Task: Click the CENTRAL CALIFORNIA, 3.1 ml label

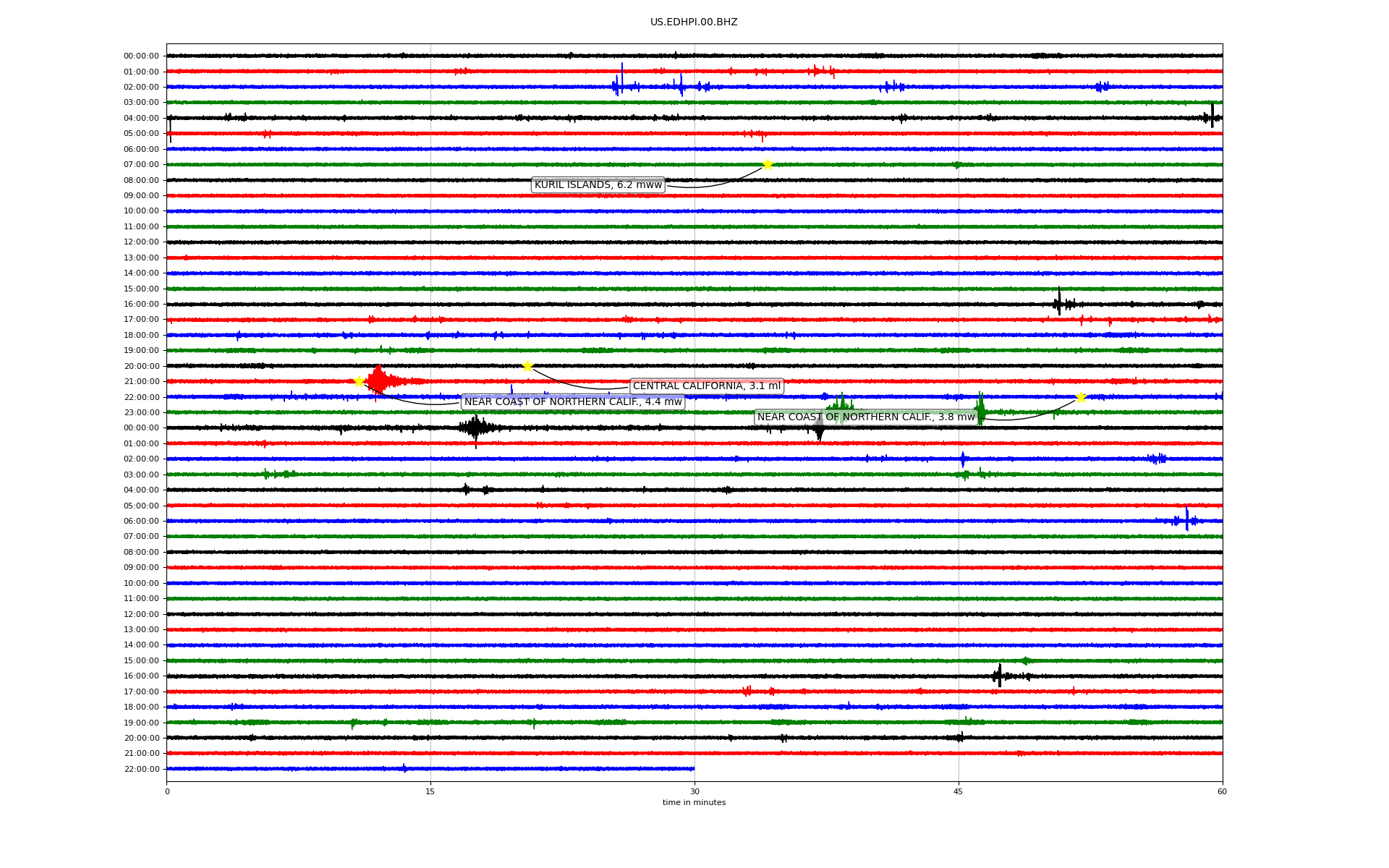Action: pyautogui.click(x=706, y=386)
